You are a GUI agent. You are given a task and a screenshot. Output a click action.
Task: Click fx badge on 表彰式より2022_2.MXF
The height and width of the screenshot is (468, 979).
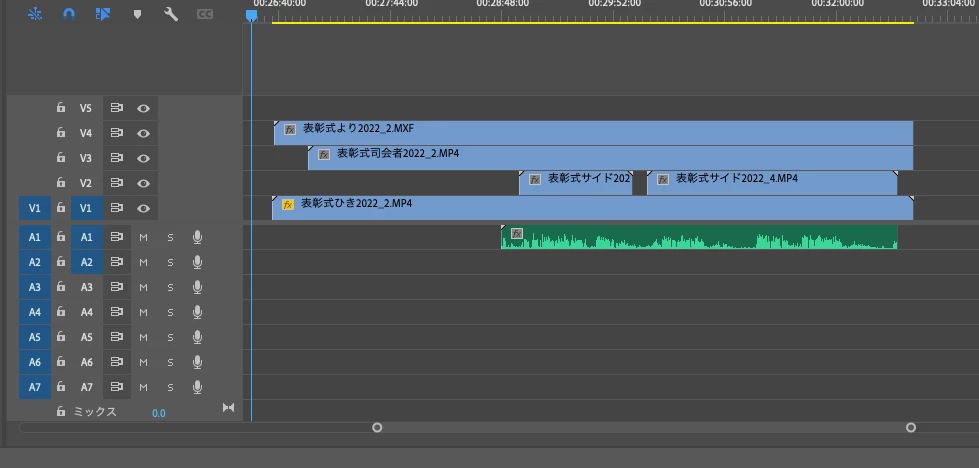coord(290,130)
